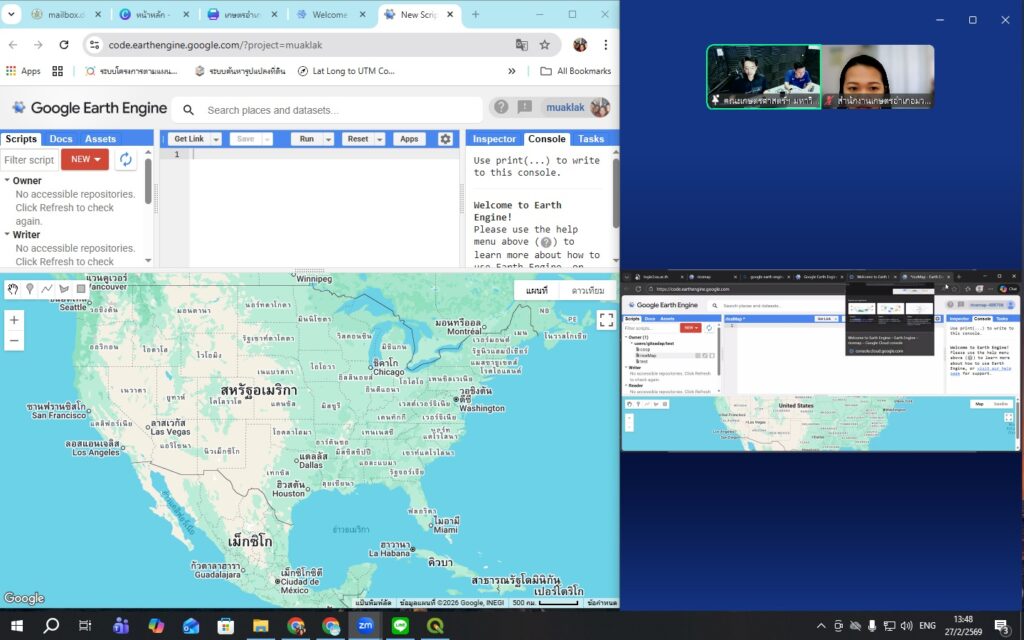Select the hand pan tool on map
1024x640 pixels.
(13, 289)
